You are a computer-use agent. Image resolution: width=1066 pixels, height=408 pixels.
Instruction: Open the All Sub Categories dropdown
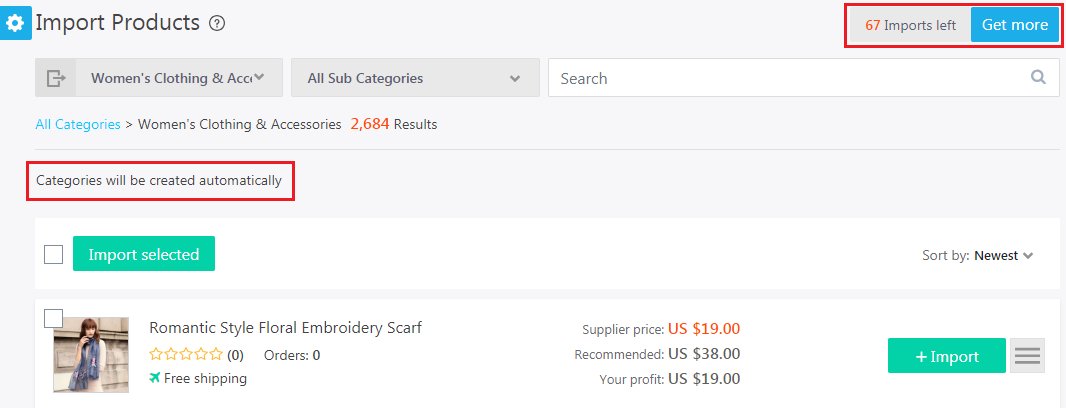tap(415, 78)
